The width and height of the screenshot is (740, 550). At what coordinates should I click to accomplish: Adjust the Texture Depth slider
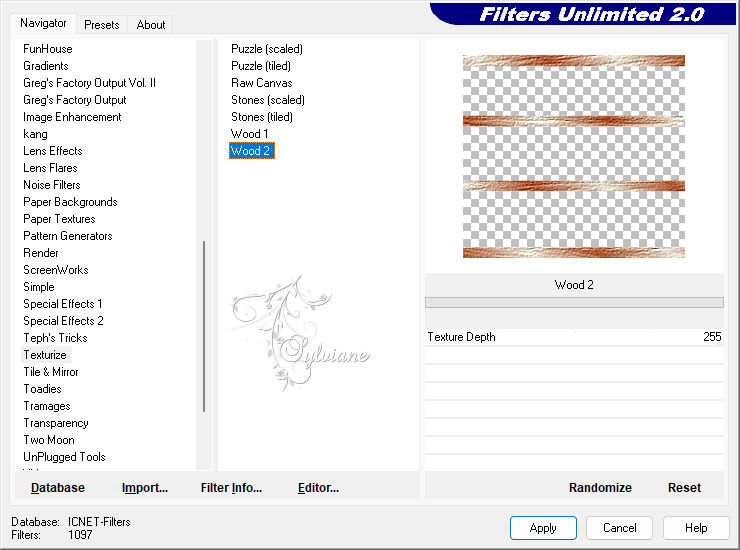tap(574, 337)
